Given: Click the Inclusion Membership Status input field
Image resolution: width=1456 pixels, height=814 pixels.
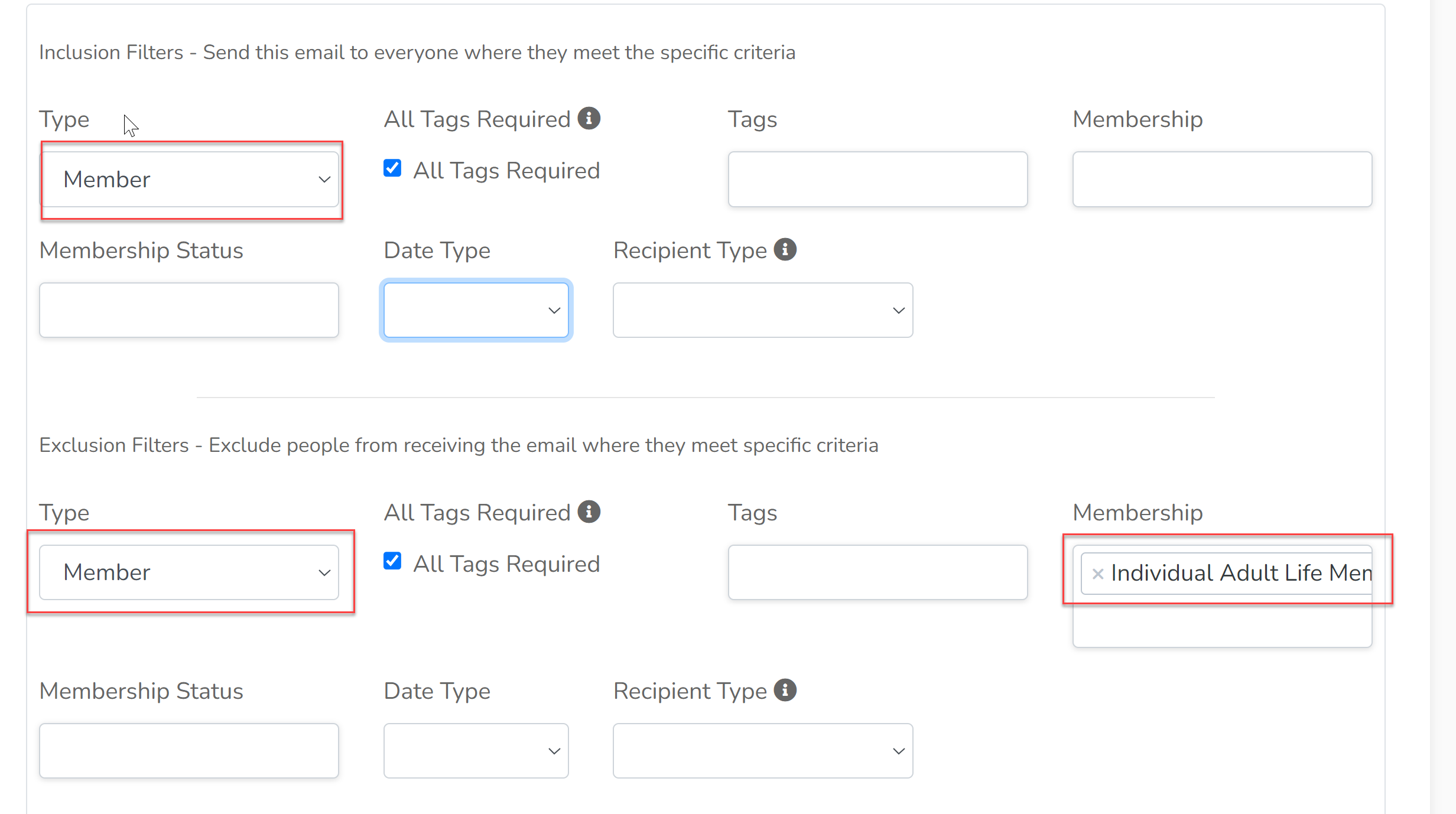Looking at the screenshot, I should coord(189,310).
